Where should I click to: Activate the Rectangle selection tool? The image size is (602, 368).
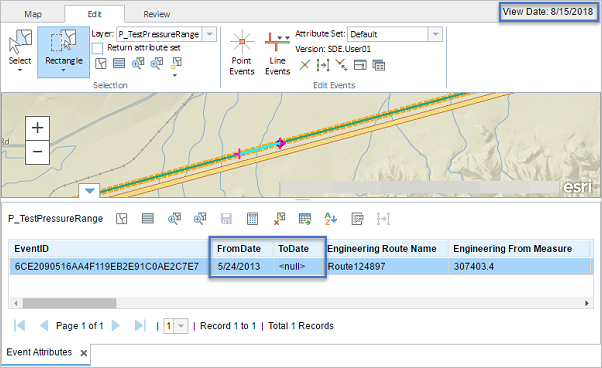pyautogui.click(x=64, y=52)
